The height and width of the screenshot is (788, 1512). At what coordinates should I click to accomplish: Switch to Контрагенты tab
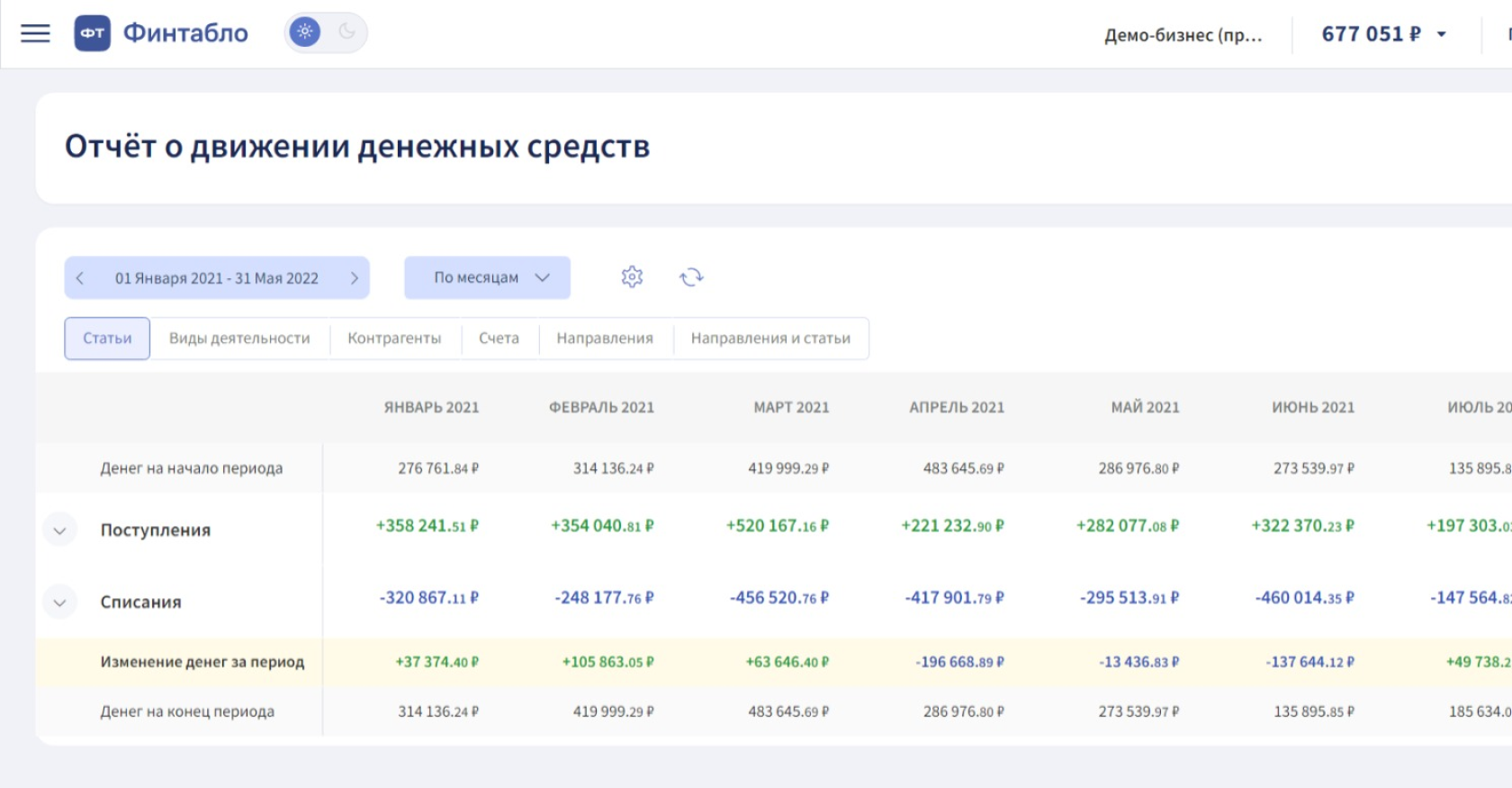[394, 339]
